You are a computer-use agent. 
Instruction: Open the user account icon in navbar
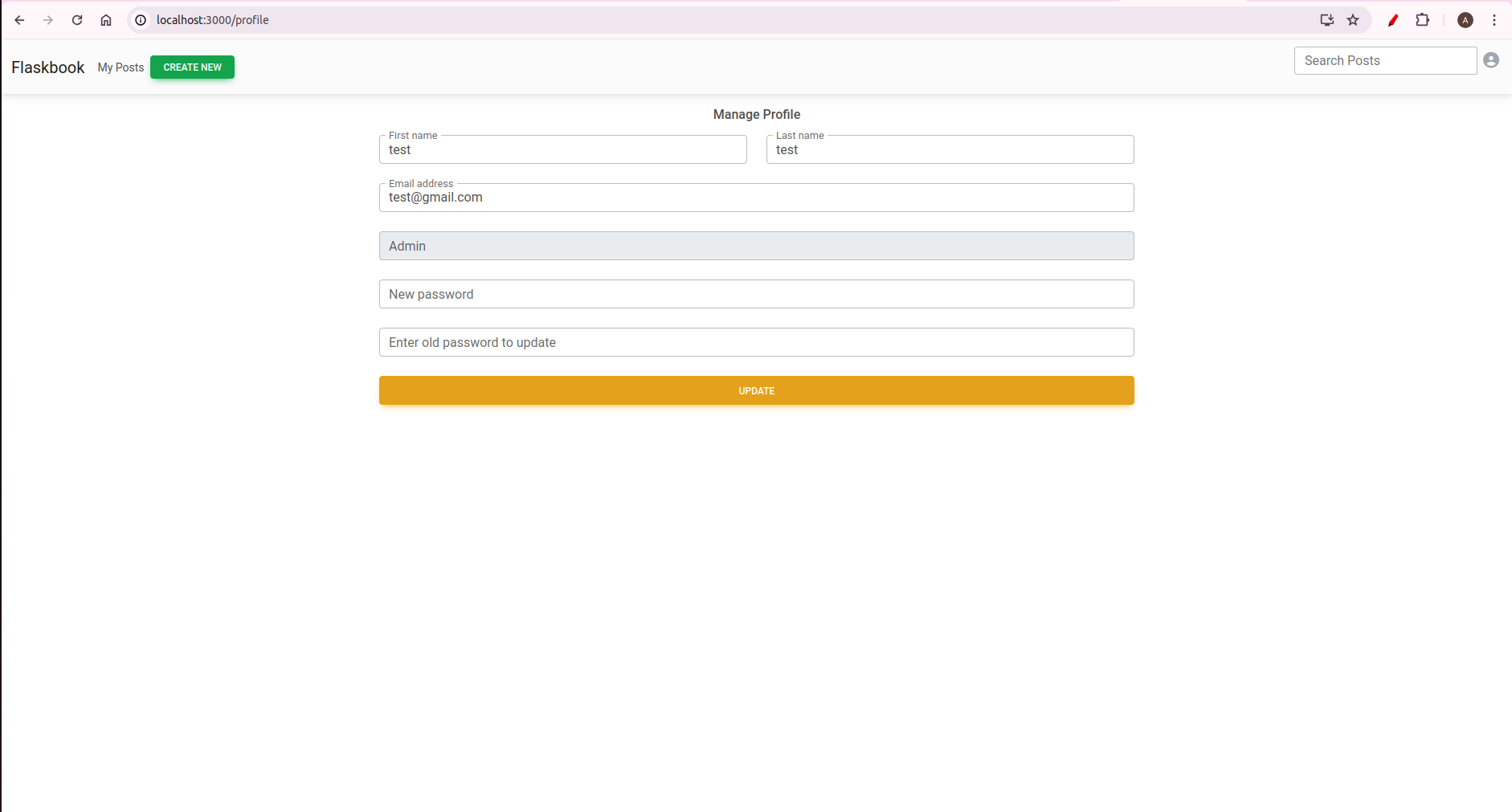1491,60
